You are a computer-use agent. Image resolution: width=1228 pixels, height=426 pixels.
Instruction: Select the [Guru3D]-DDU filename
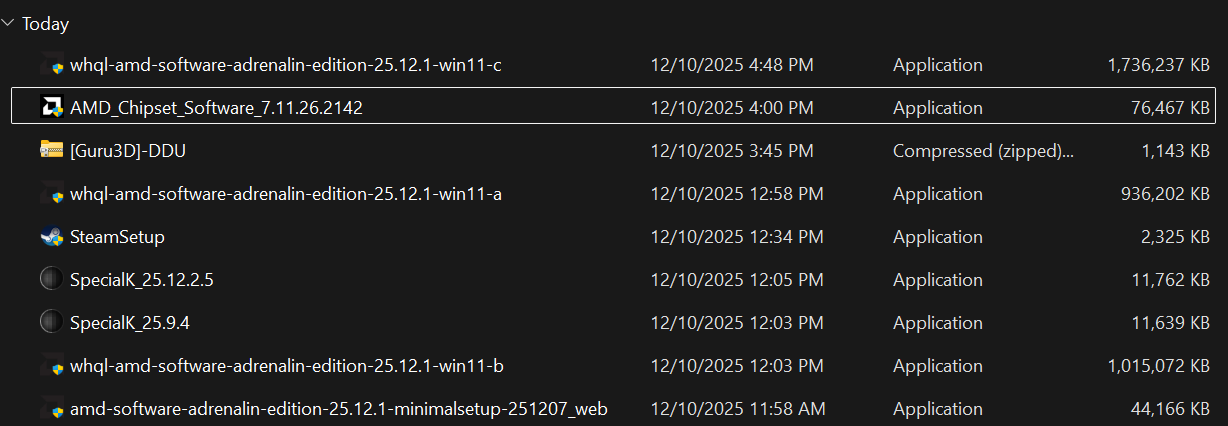[128, 150]
